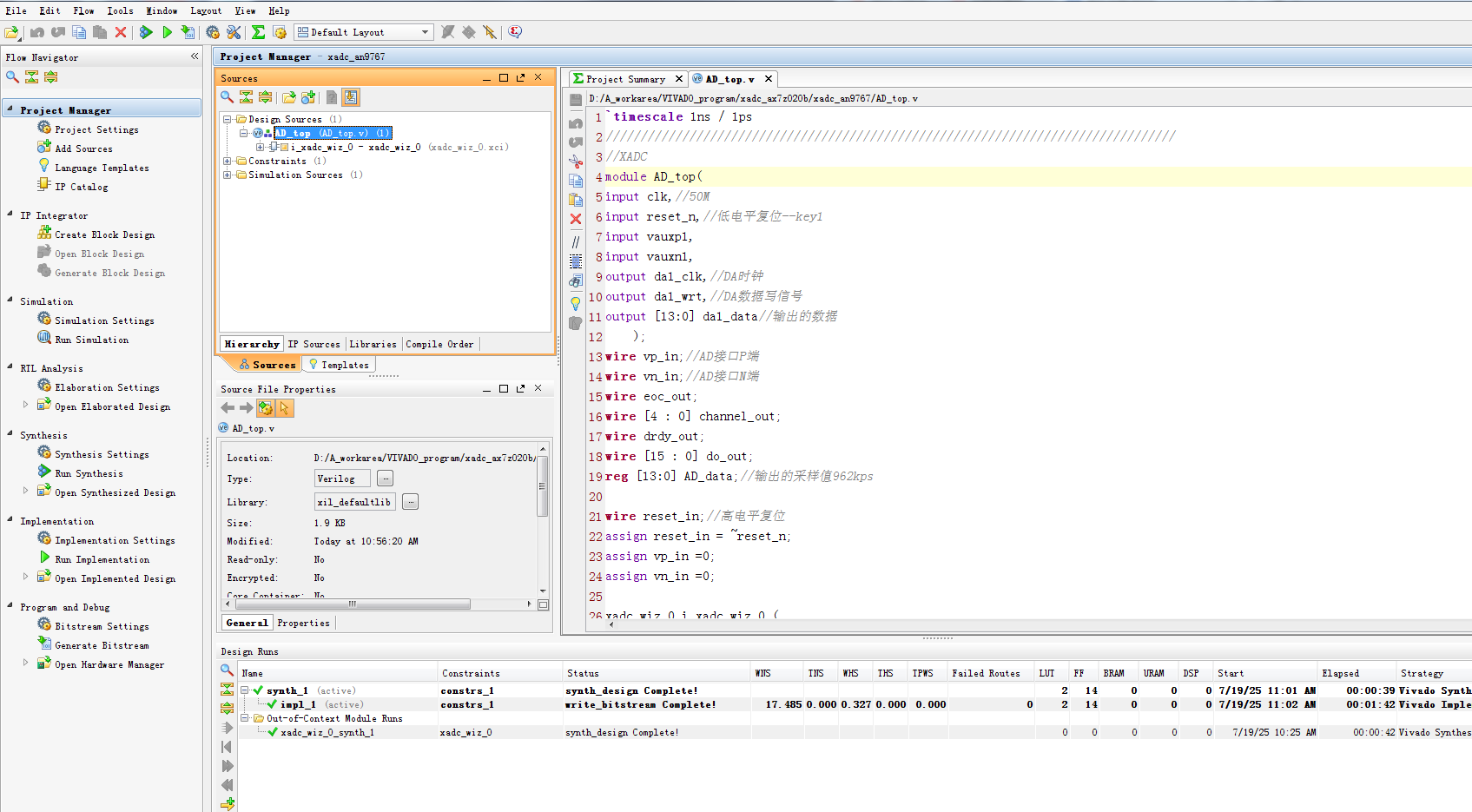Open the Tools menu

(x=120, y=10)
